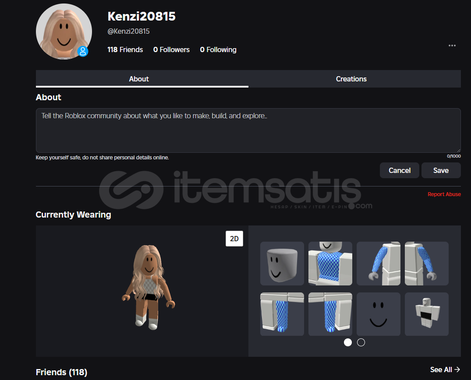Select the blue right arm item
This screenshot has width=471, height=380.
point(379,263)
